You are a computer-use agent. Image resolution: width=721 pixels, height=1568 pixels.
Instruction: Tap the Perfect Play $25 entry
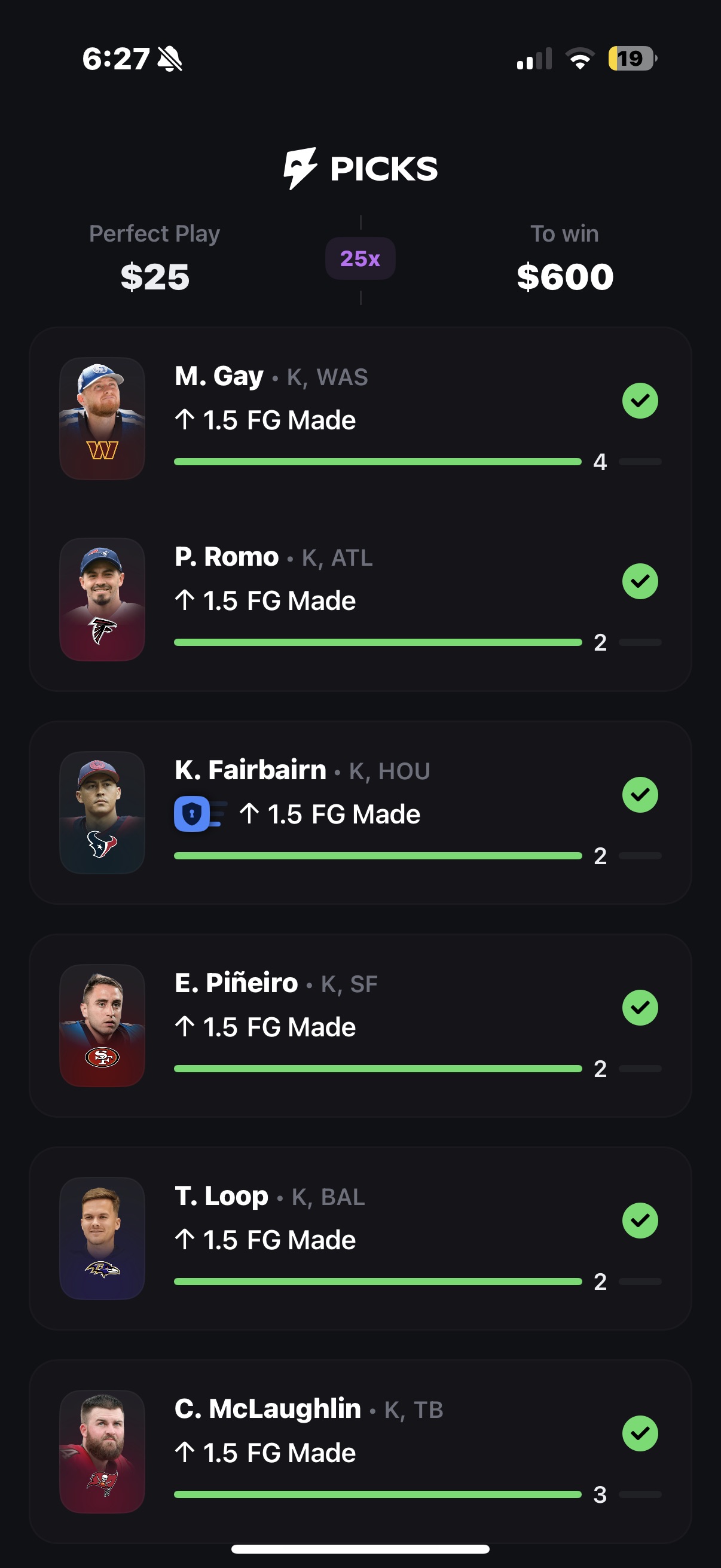coord(155,277)
